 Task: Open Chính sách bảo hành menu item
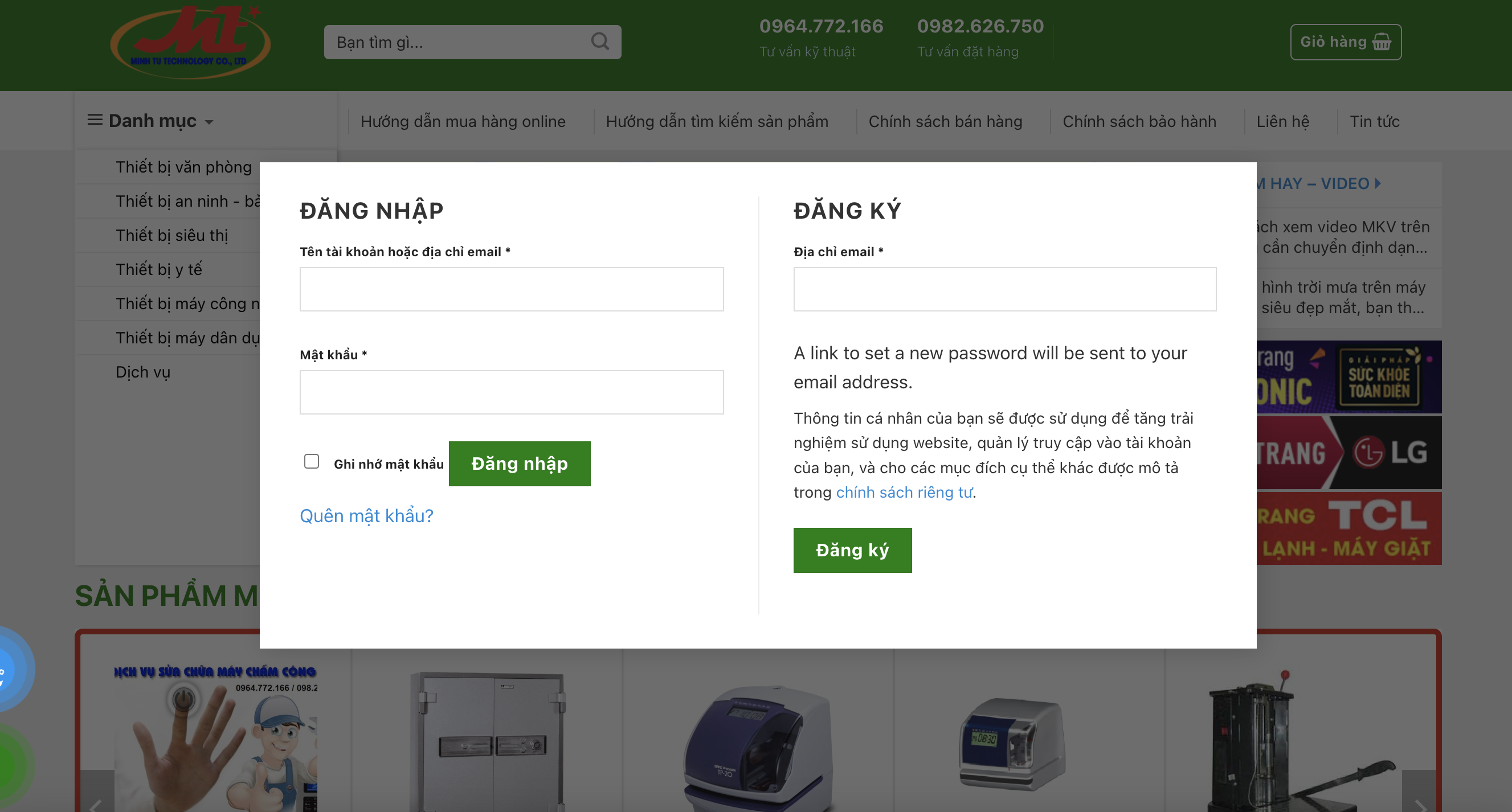coord(1139,121)
